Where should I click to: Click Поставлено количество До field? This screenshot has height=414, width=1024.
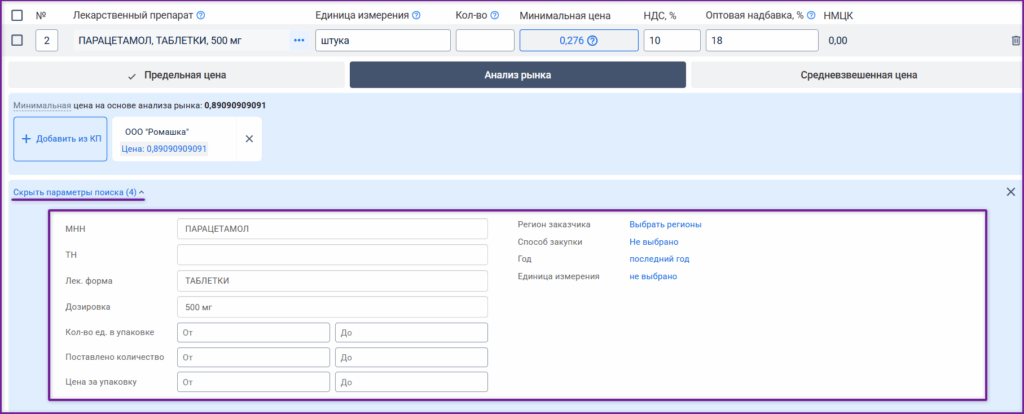pyautogui.click(x=411, y=357)
